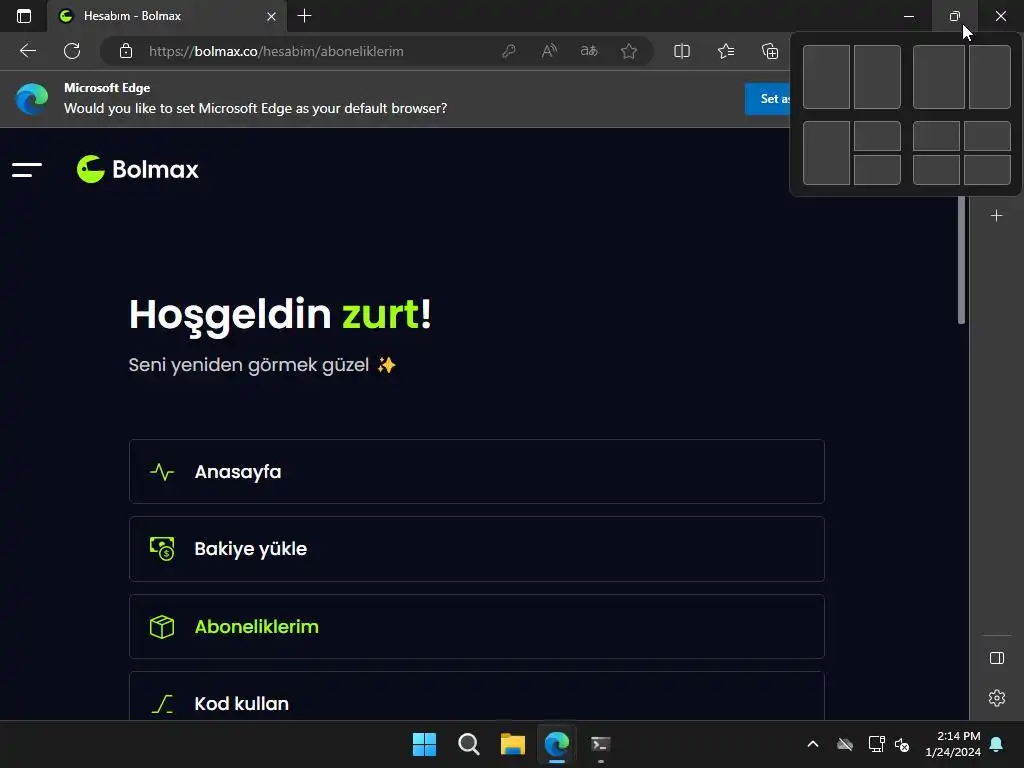Hide the Edge sidebar
This screenshot has height=768, width=1024.
coord(997,658)
